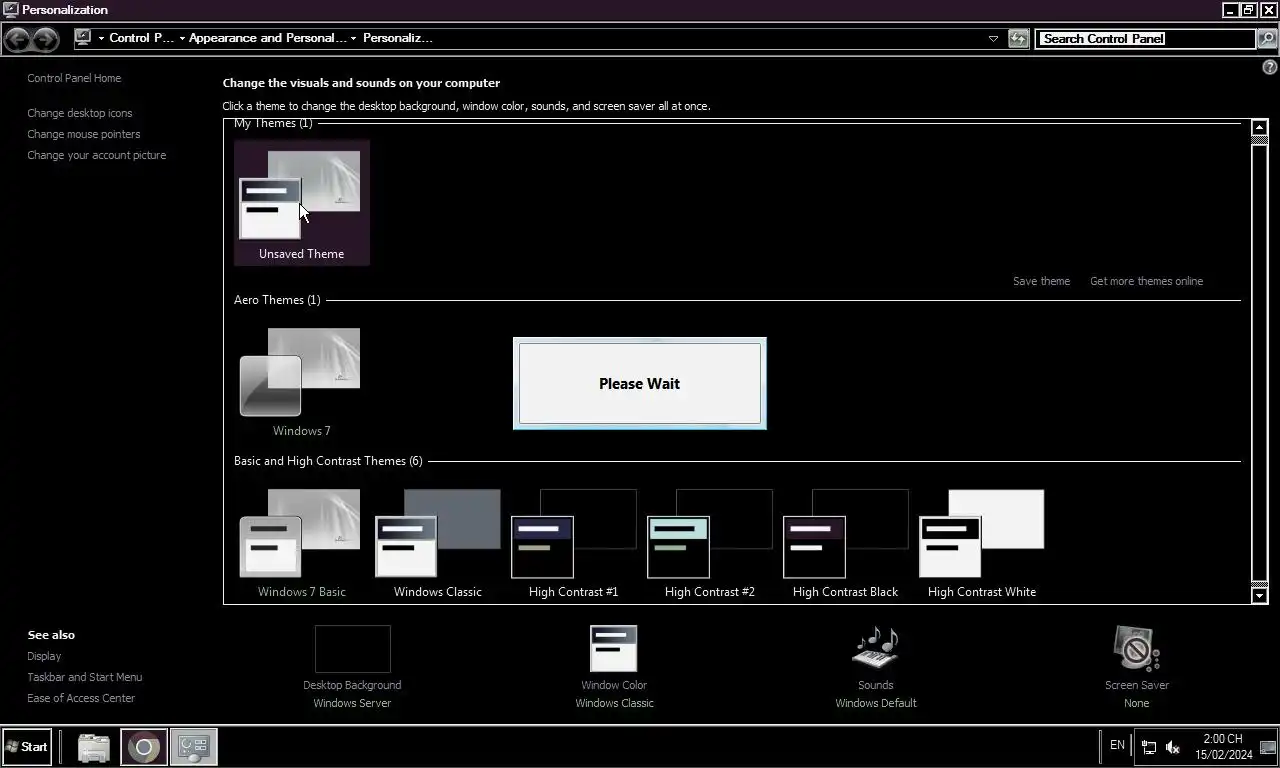Apply High Contrast #2 theme
Viewport: 1280px width, 768px height.
coord(709,543)
